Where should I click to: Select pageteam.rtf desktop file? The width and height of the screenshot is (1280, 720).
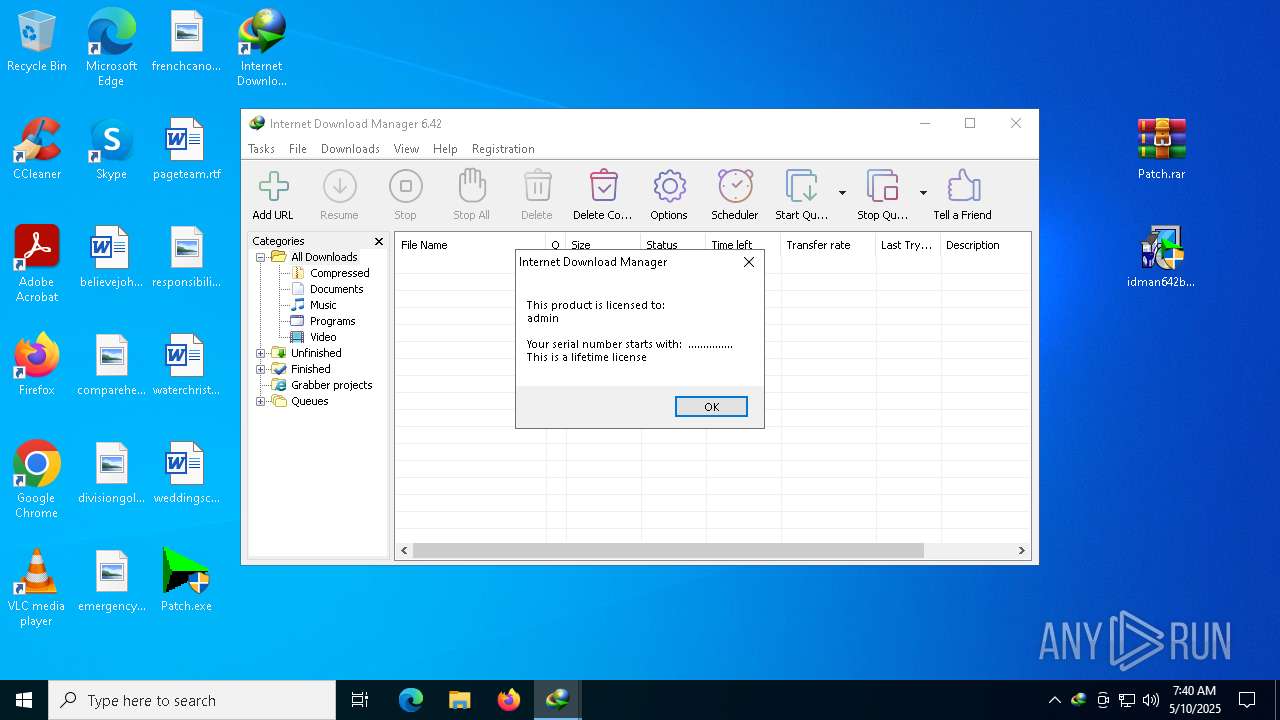[x=186, y=149]
